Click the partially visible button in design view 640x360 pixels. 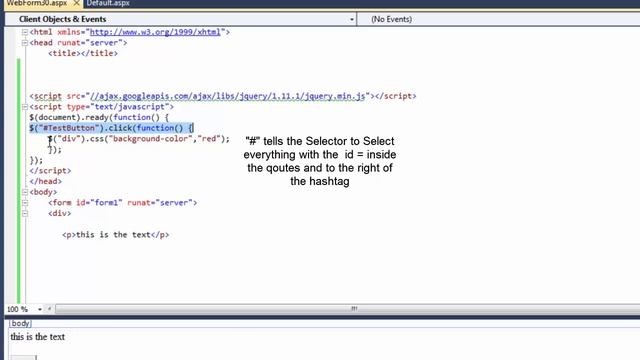23,358
